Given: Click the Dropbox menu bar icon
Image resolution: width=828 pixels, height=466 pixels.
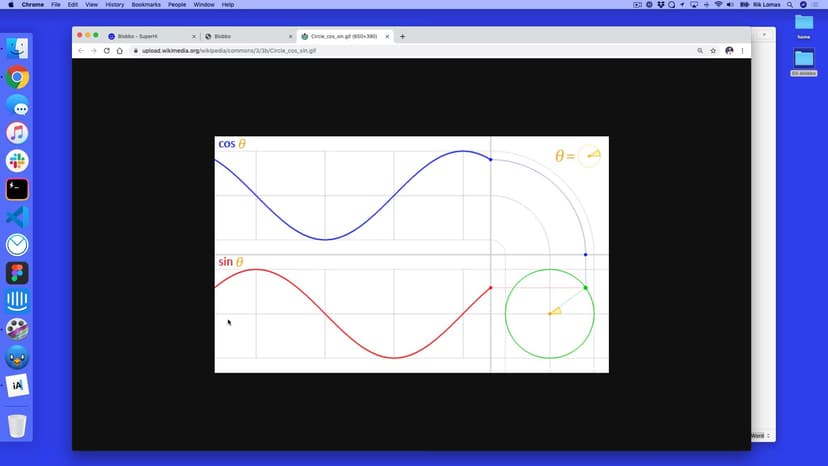Looking at the screenshot, I should pos(661,5).
